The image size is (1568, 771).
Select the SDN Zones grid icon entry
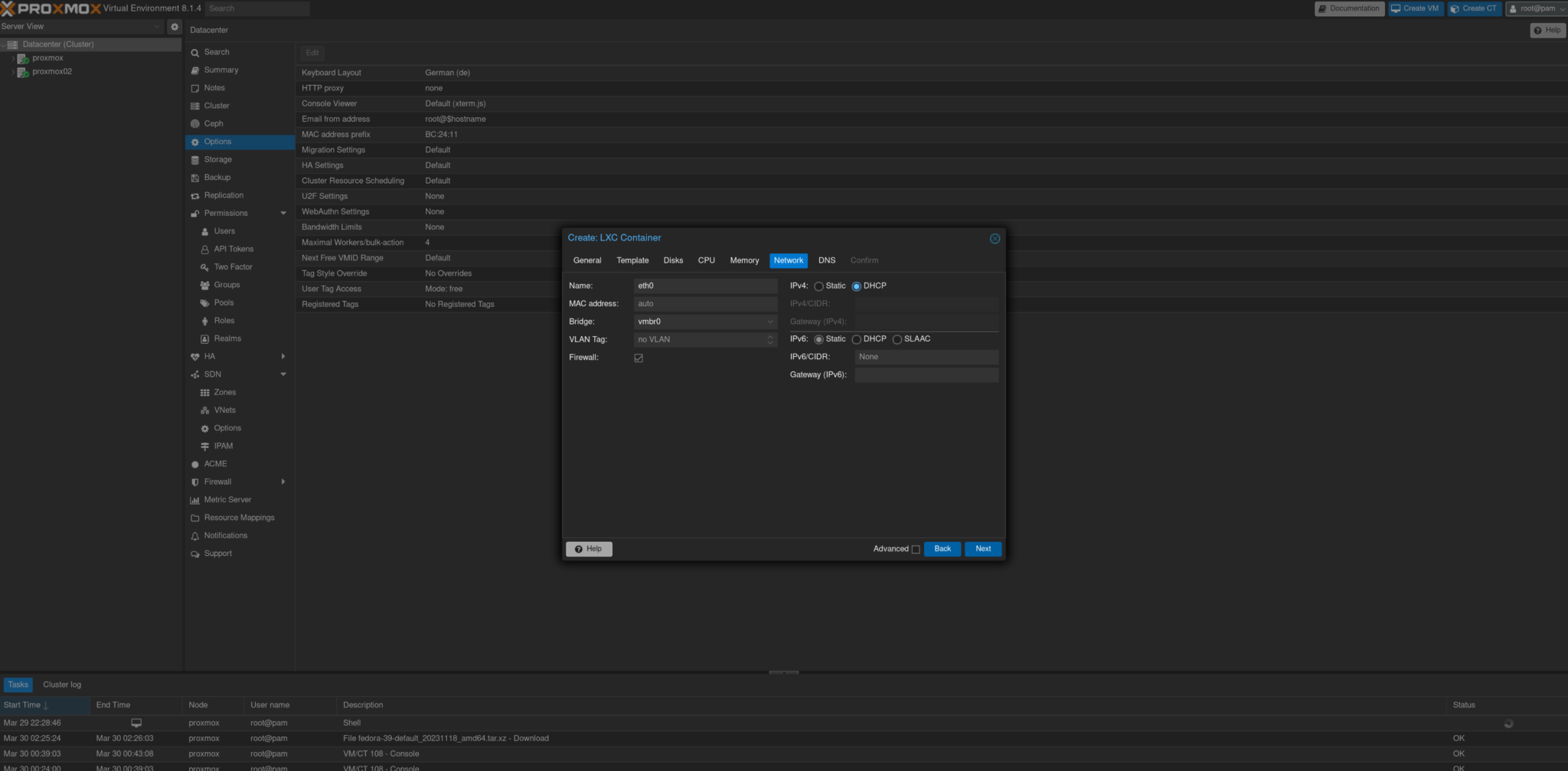204,393
